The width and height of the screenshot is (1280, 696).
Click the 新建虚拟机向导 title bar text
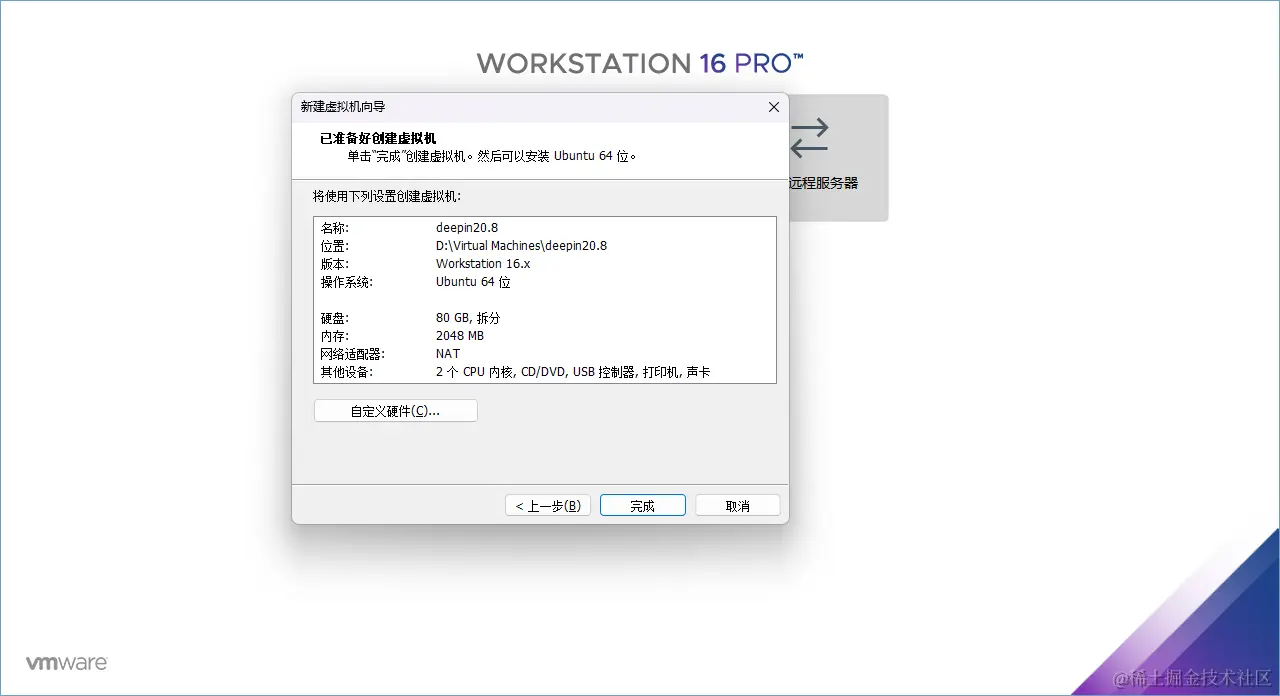click(342, 107)
